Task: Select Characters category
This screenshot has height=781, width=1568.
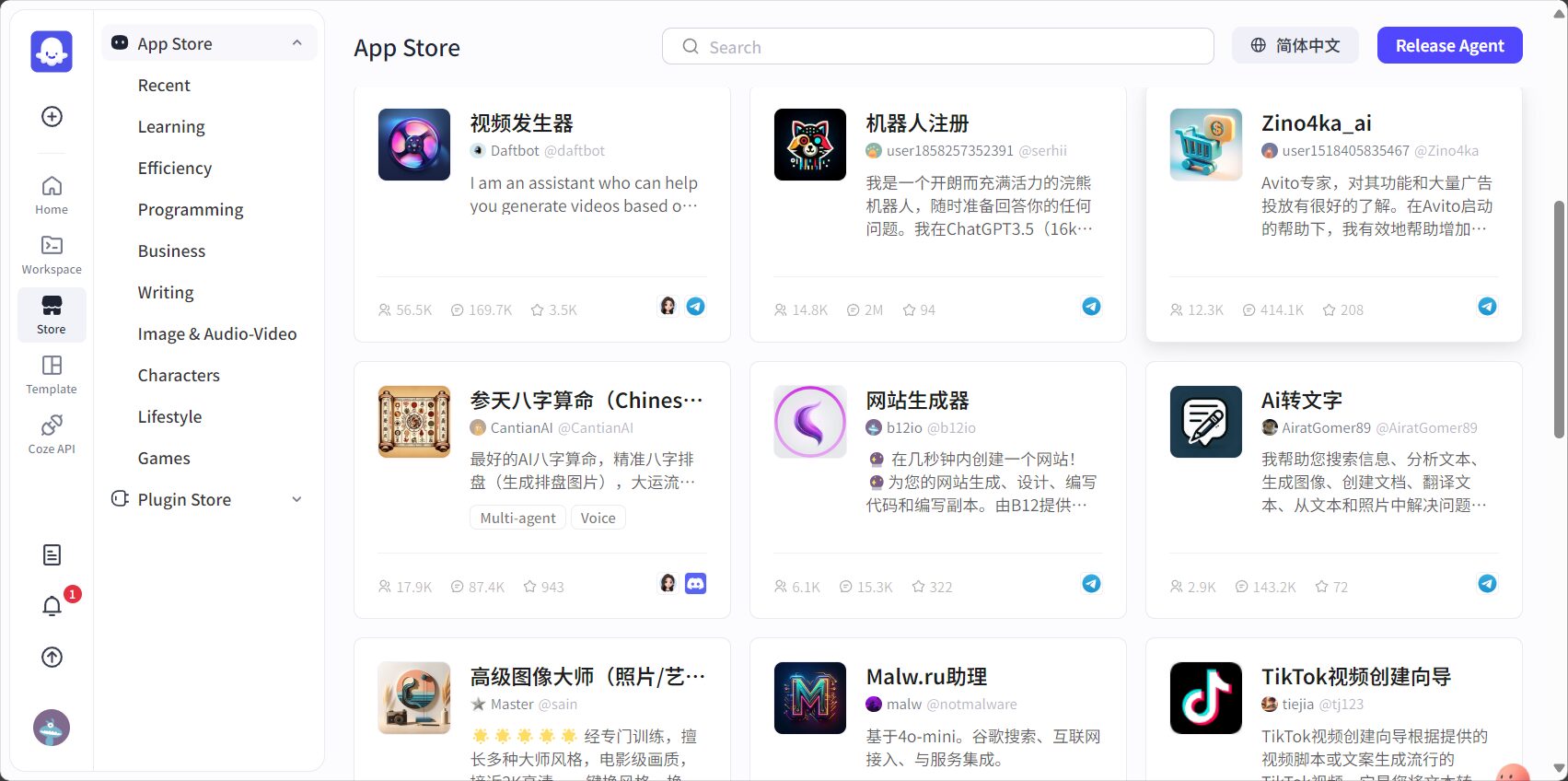Action: [179, 375]
